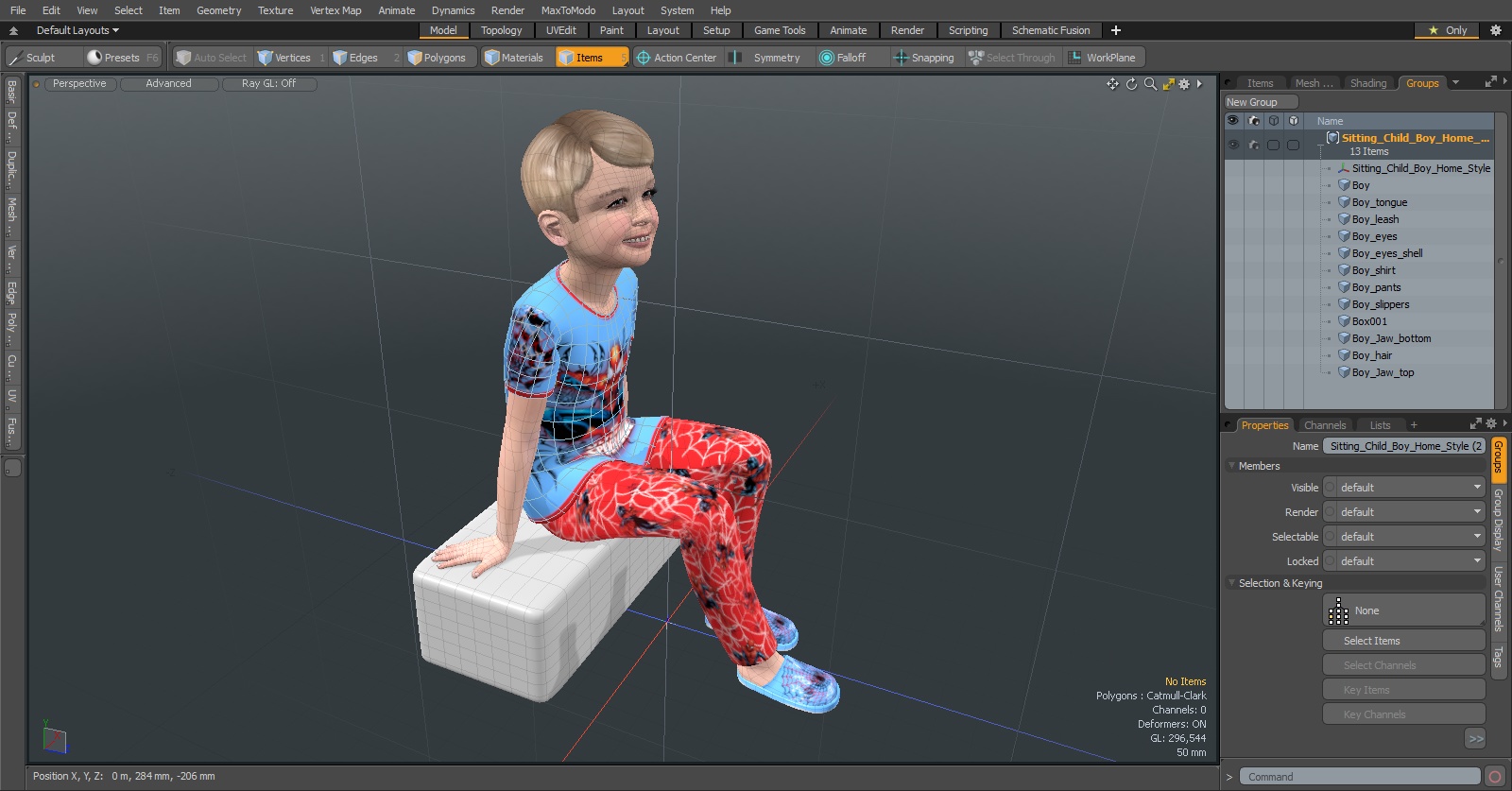The height and width of the screenshot is (791, 1512).
Task: Switch to Vertices selection mode
Action: [x=291, y=58]
